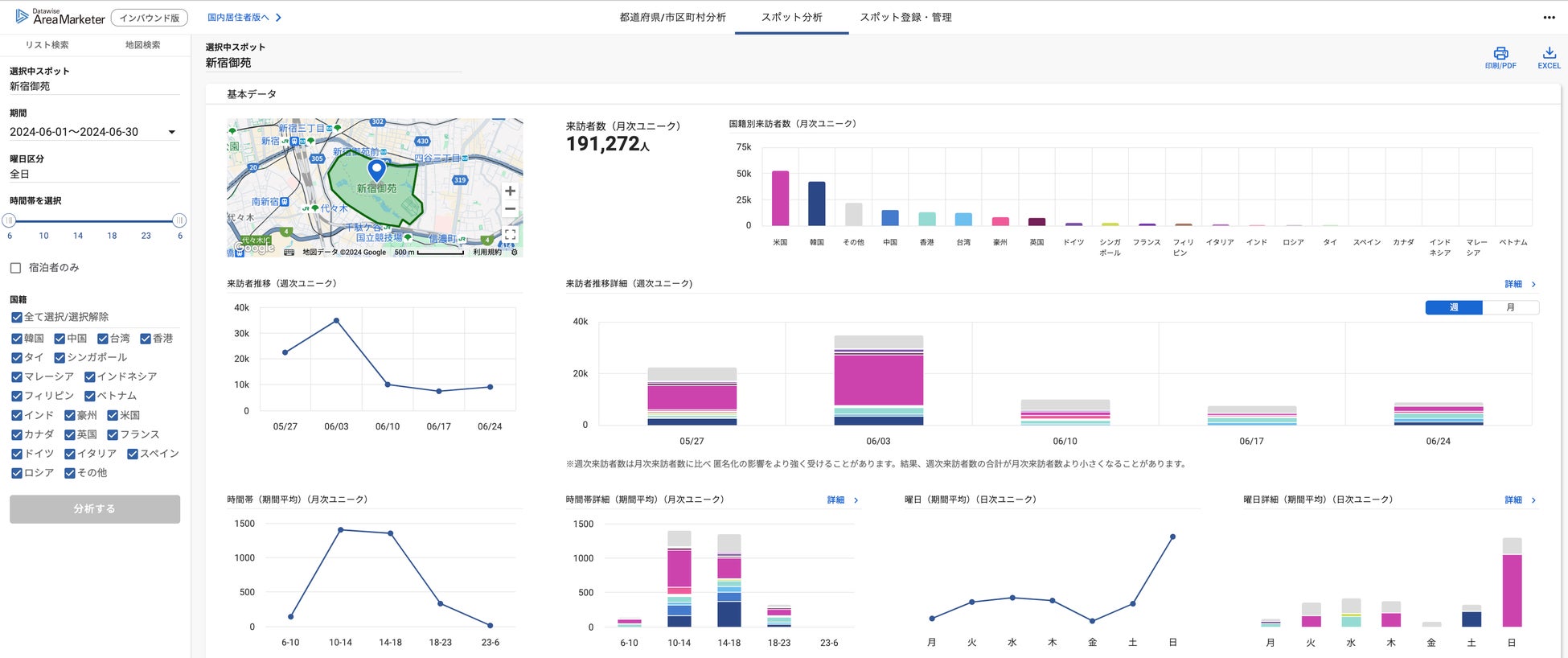Screen dimensions: 1568x658
Task: Uncheck the フィリピン checkbox
Action: [x=16, y=397]
